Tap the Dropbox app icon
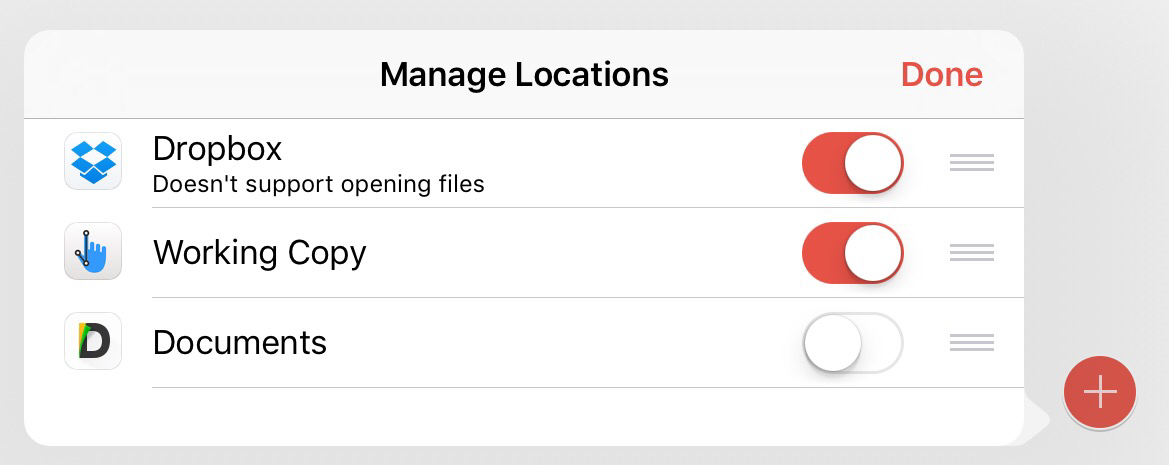Screen dimensions: 1169x465 click(93, 161)
